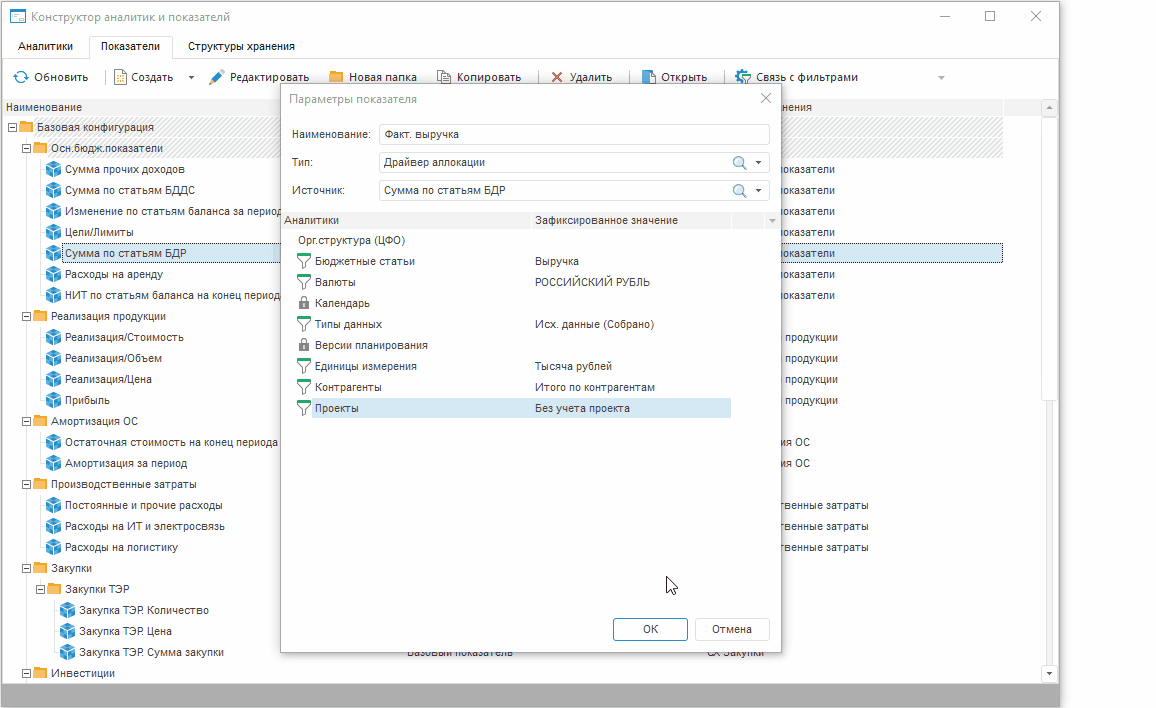Screen dimensions: 1156x708
Task: Switch to the Структуры хранения tab
Action: click(241, 46)
